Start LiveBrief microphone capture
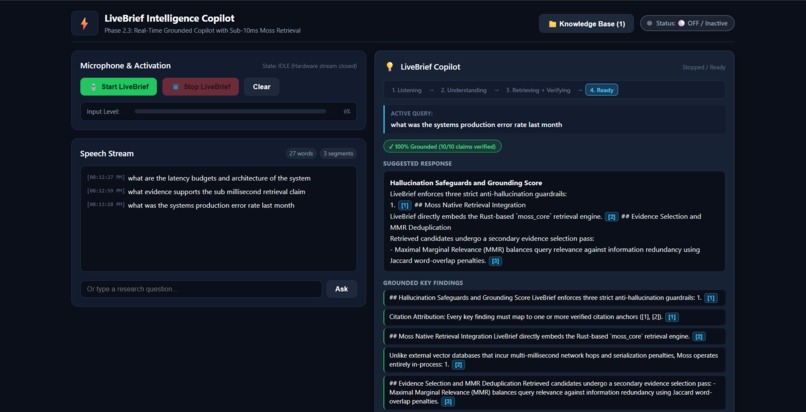Viewport: 806px width, 412px height. point(118,87)
